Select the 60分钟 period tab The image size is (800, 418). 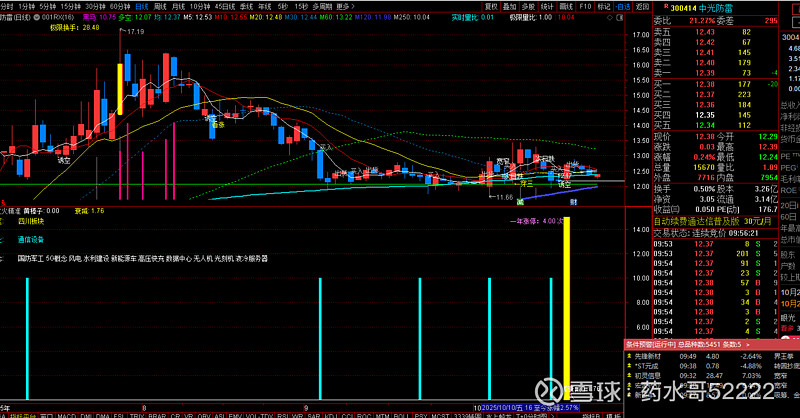click(x=120, y=7)
